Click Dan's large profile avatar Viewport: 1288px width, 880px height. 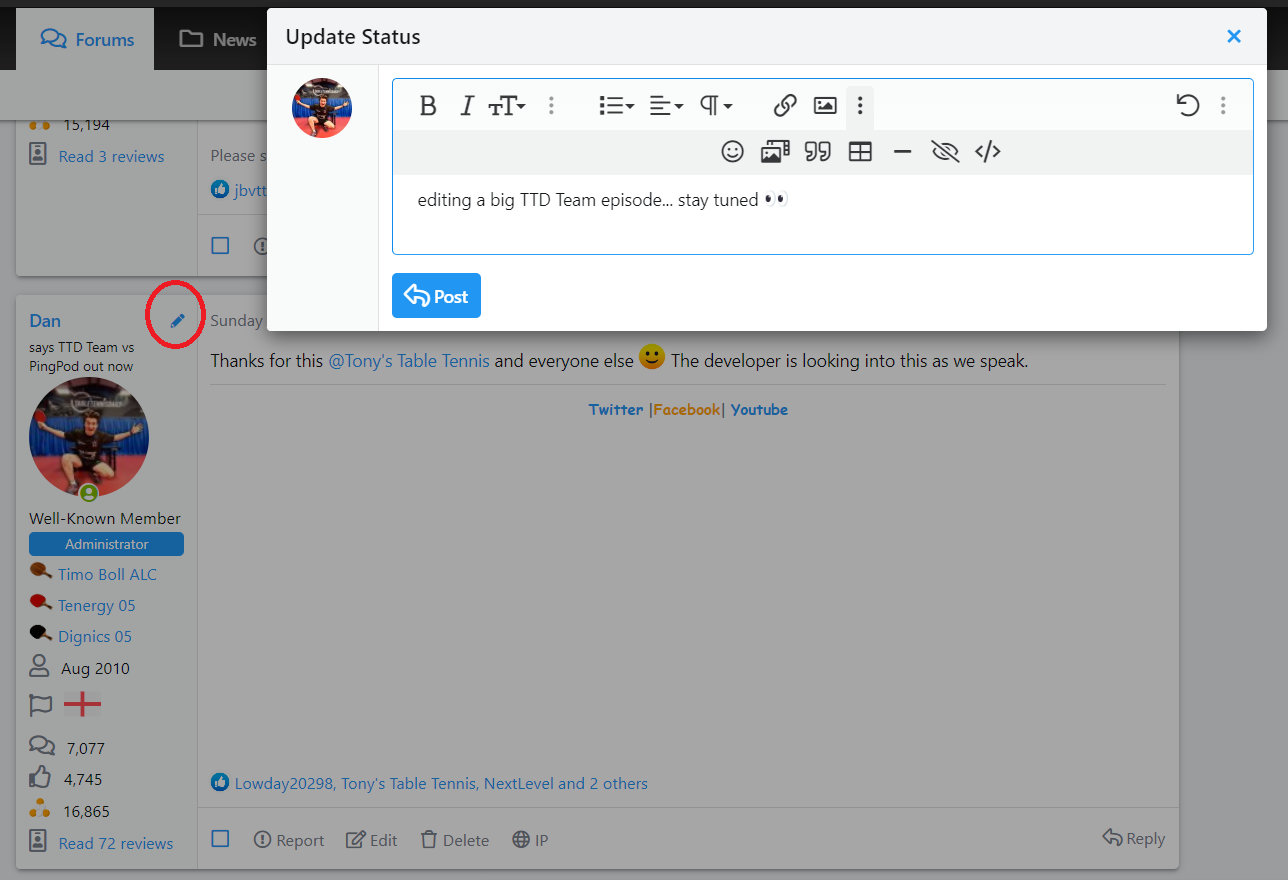(x=89, y=437)
